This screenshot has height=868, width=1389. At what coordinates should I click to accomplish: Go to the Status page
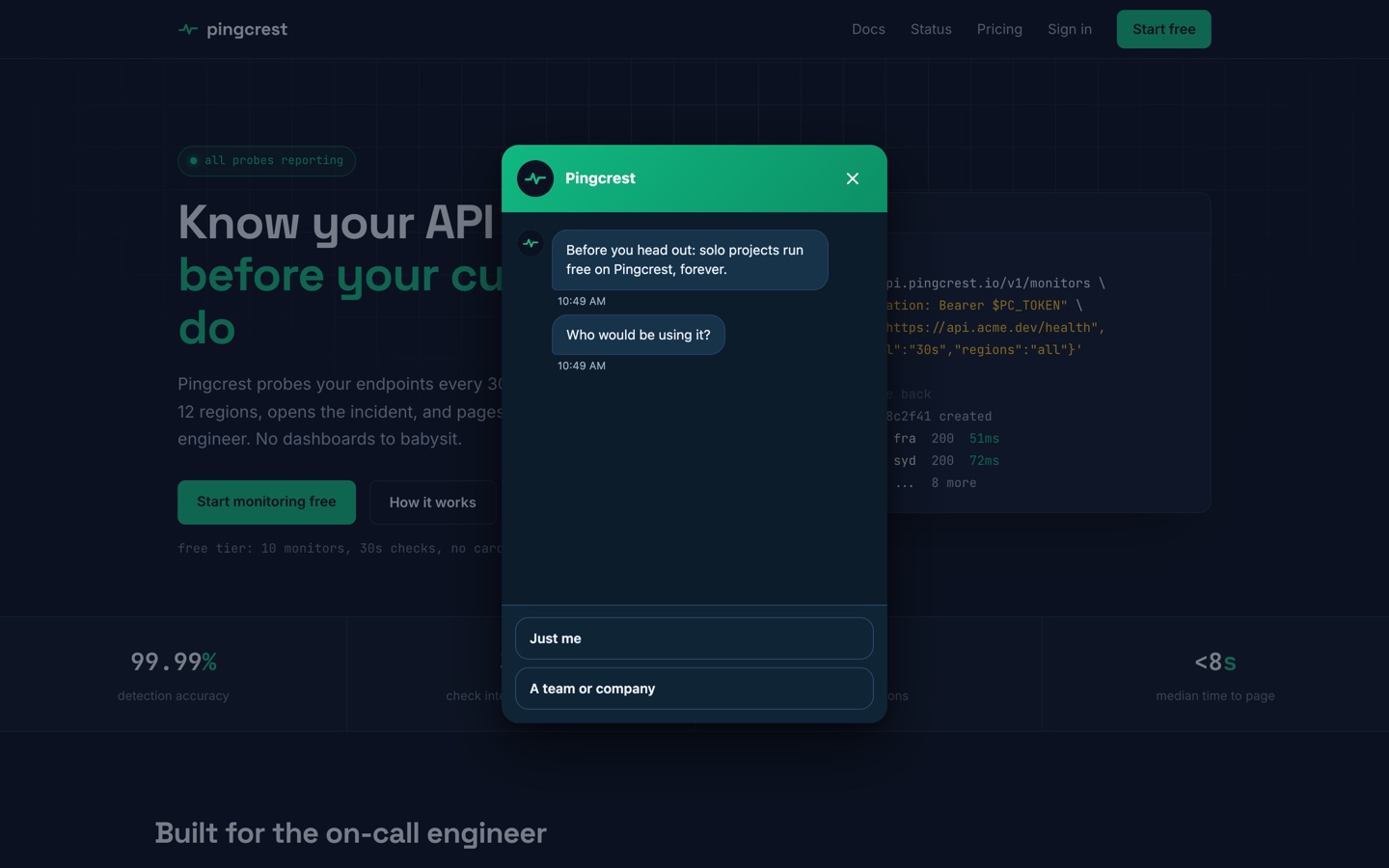[931, 29]
